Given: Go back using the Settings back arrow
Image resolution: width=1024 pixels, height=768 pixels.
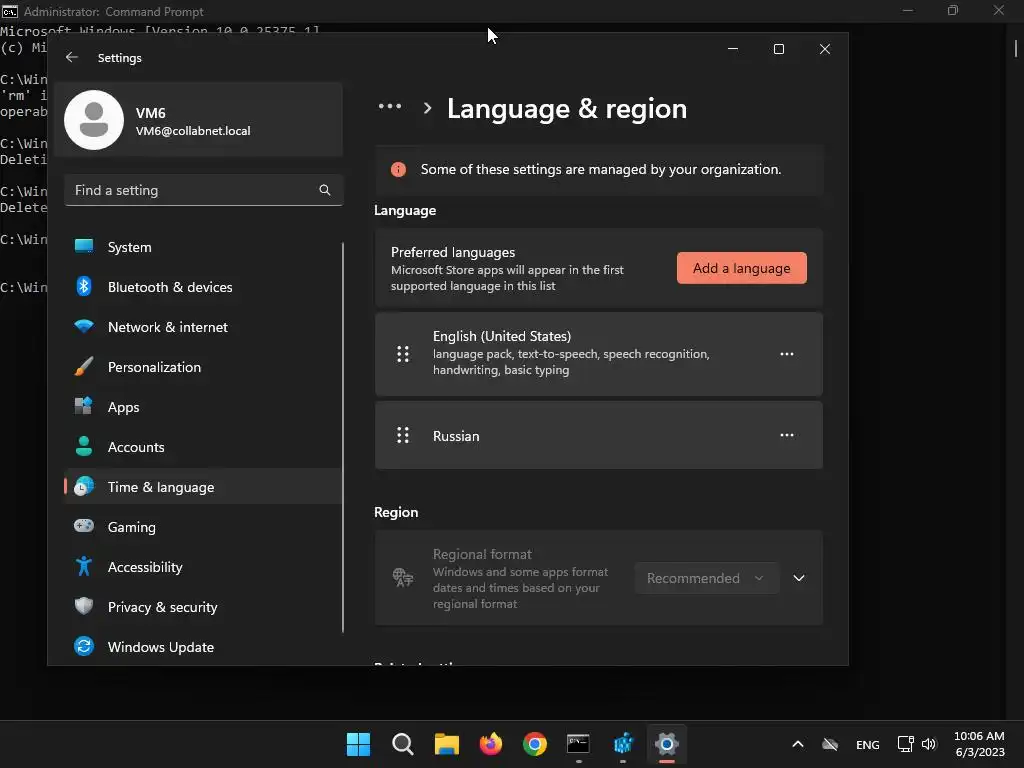Looking at the screenshot, I should (x=72, y=57).
